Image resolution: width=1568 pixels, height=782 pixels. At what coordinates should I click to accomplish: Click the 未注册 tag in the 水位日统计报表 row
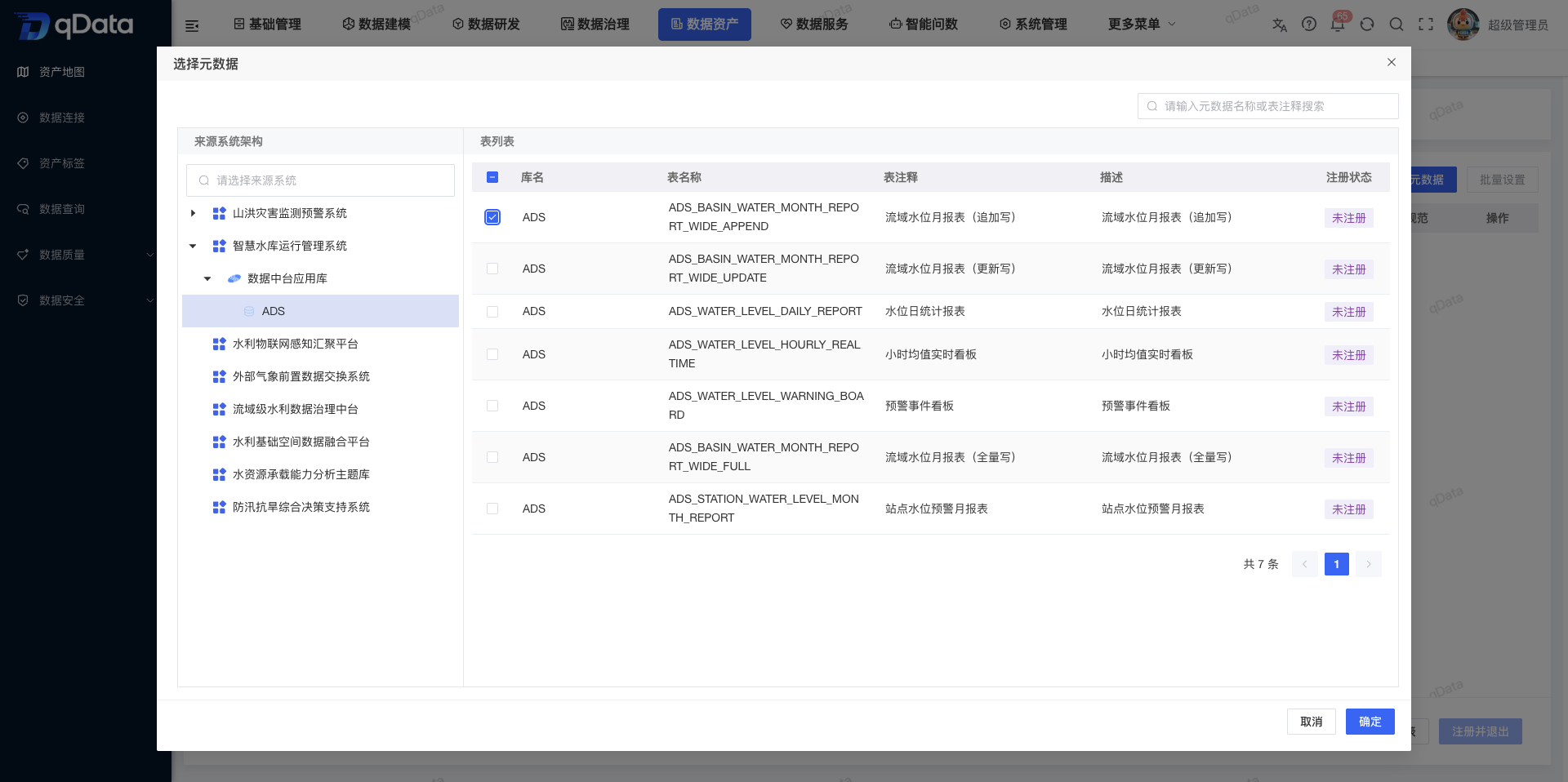[x=1349, y=312]
